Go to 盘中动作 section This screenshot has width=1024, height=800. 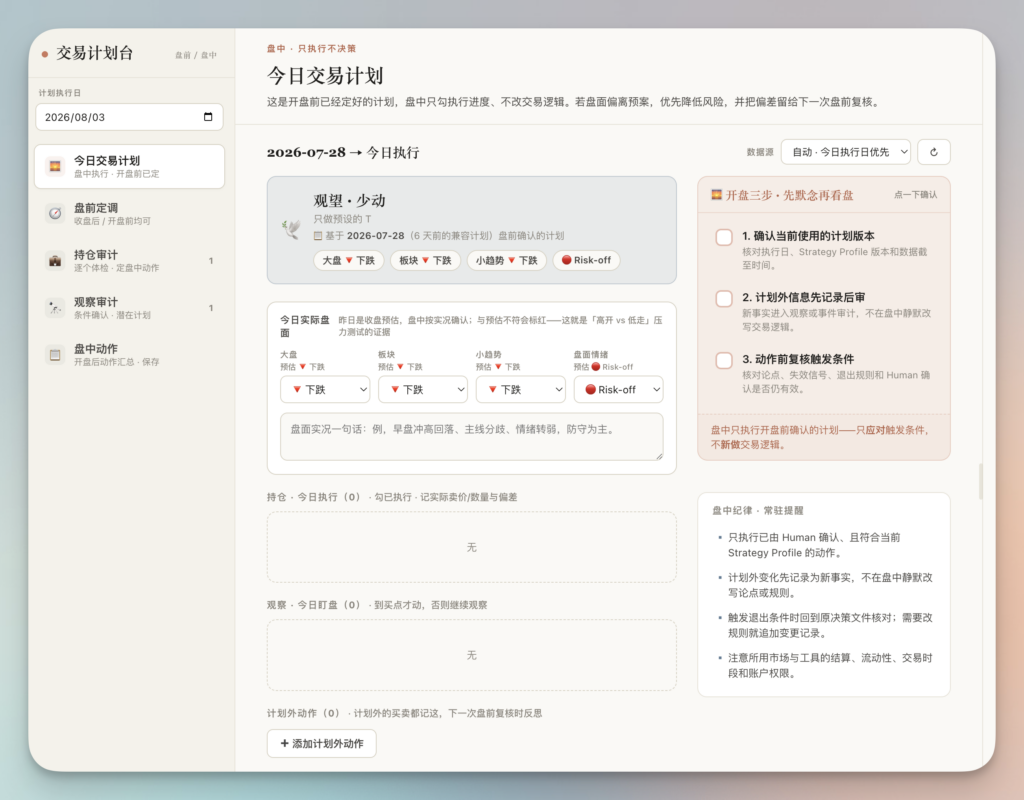click(129, 355)
